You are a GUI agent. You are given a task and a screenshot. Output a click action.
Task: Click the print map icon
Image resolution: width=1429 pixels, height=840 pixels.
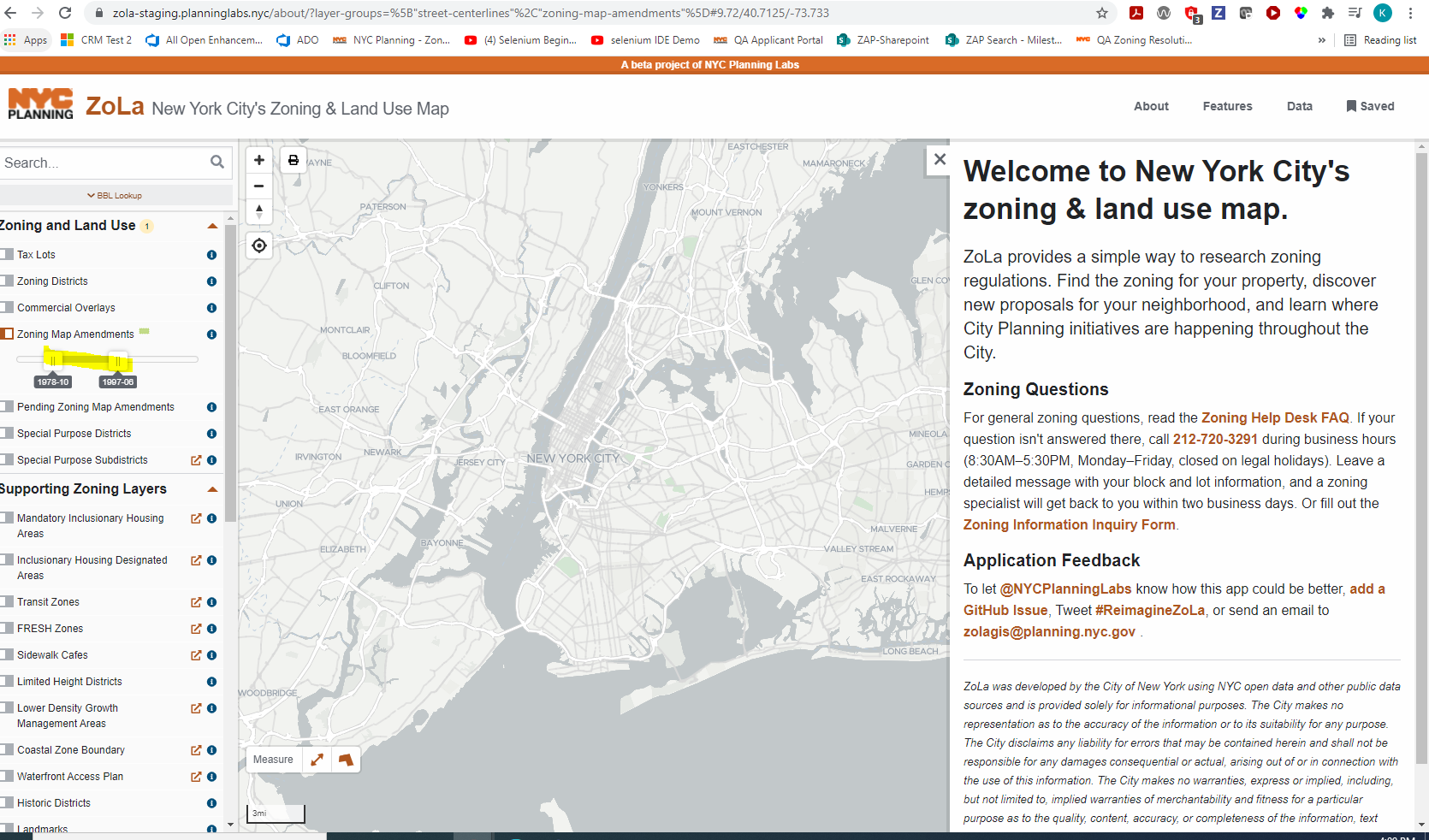(x=294, y=159)
